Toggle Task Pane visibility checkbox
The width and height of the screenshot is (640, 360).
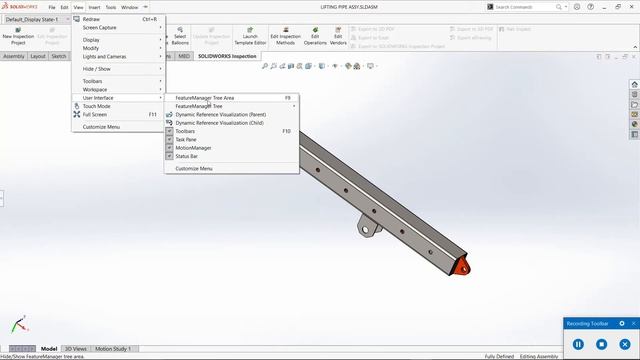(169, 140)
